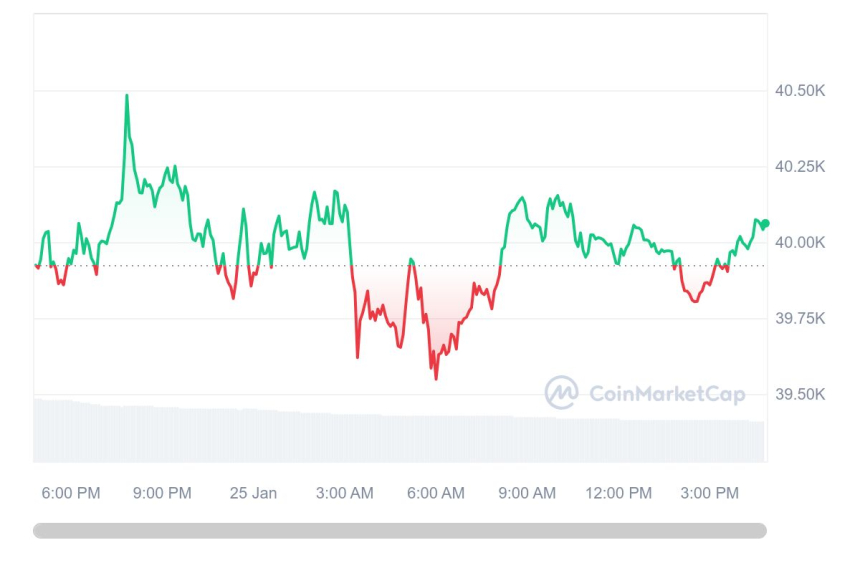Click the 6:00 AM time axis label
Viewport: 860px width, 573px height.
click(x=436, y=493)
